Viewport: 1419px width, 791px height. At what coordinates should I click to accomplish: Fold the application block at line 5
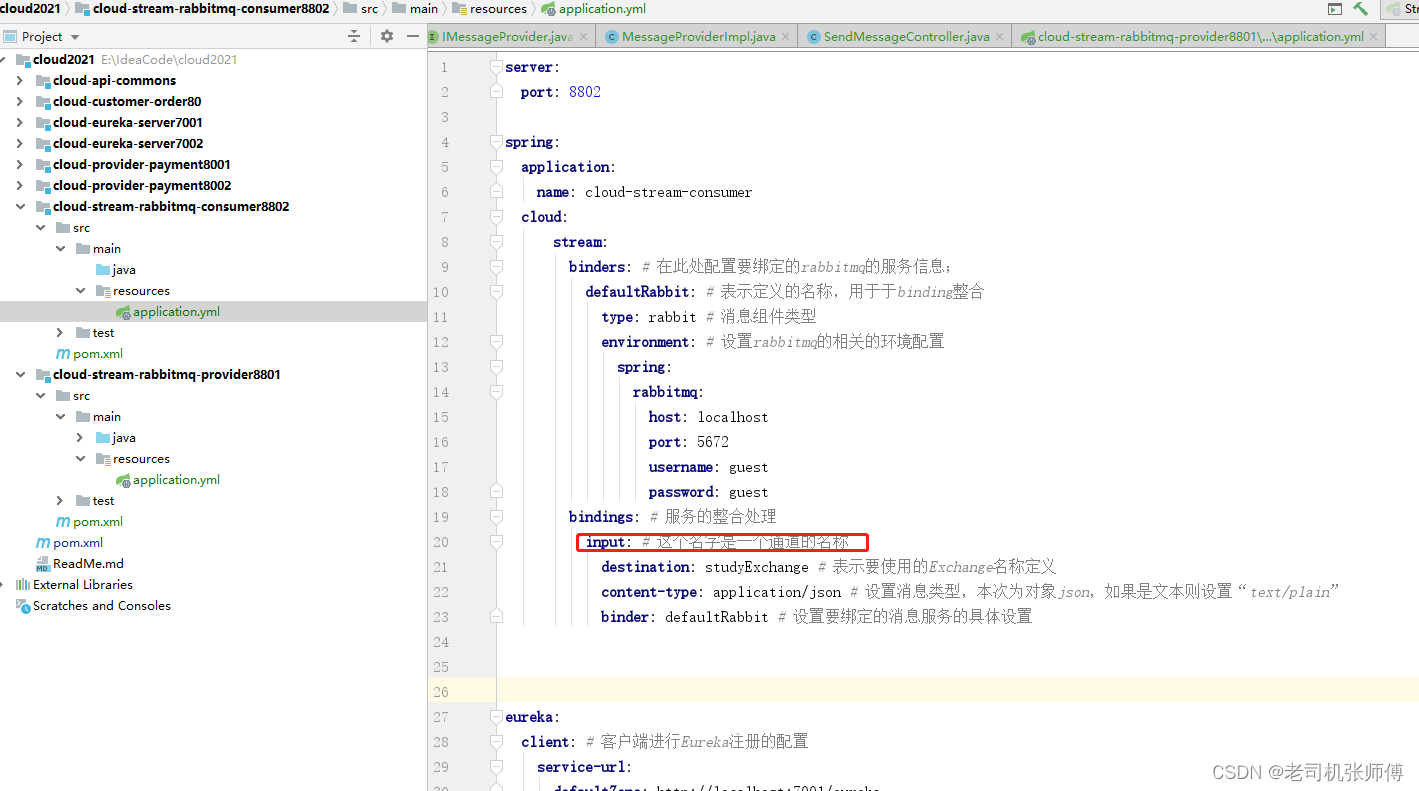click(496, 167)
